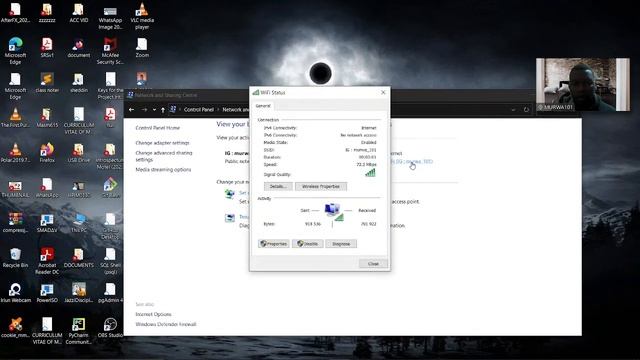Open pgAdmin 4 desktop shortcut
The width and height of the screenshot is (640, 360).
tap(110, 293)
